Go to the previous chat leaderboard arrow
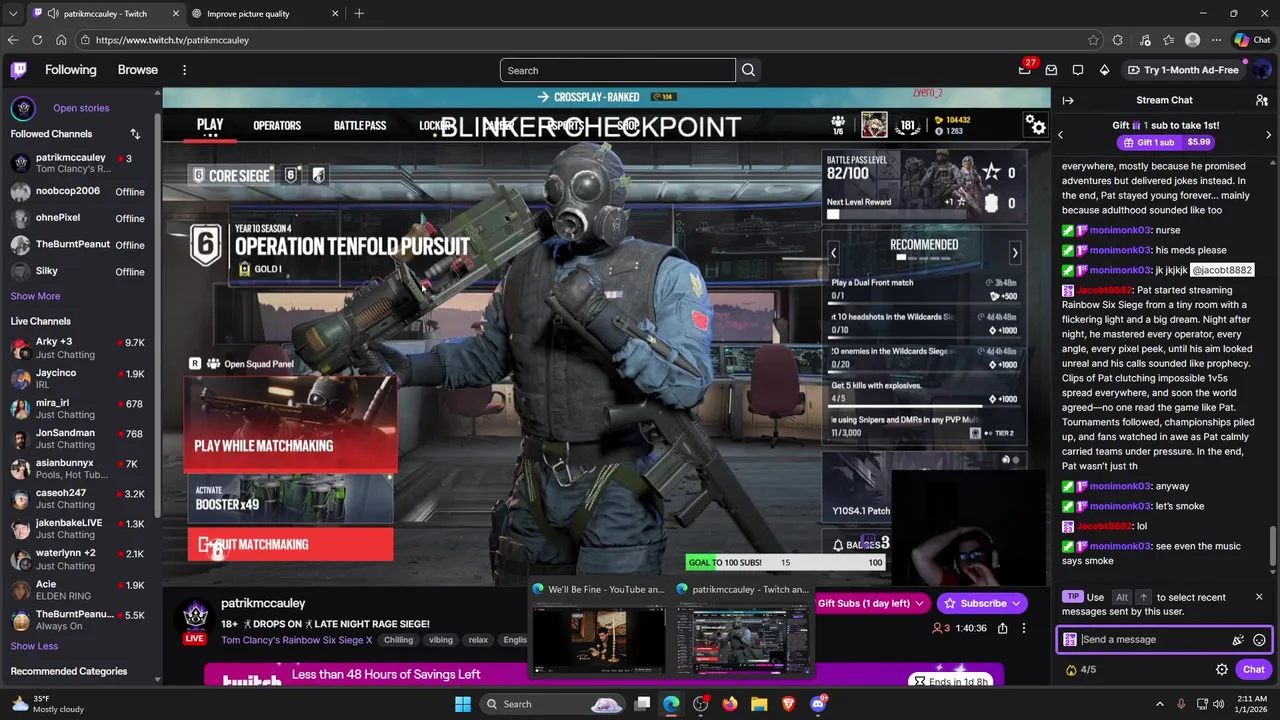This screenshot has height=720, width=1280. point(1061,135)
